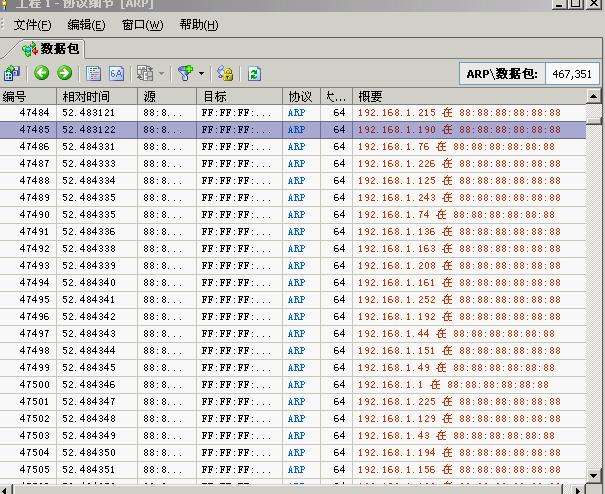Viewport: 605px width, 494px height.
Task: Click the filter funnel icon
Action: 184,73
